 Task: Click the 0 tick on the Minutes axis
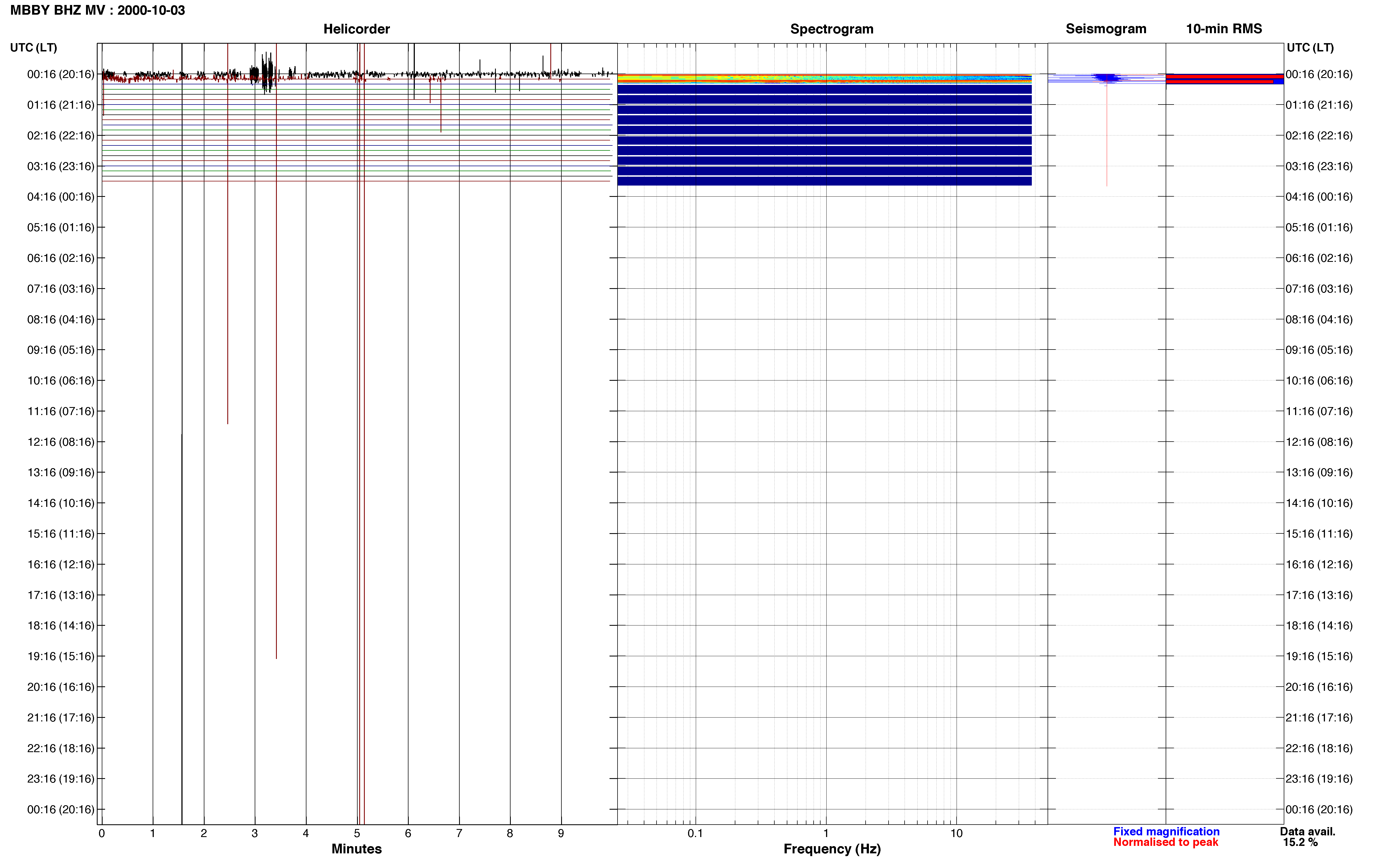click(x=101, y=833)
